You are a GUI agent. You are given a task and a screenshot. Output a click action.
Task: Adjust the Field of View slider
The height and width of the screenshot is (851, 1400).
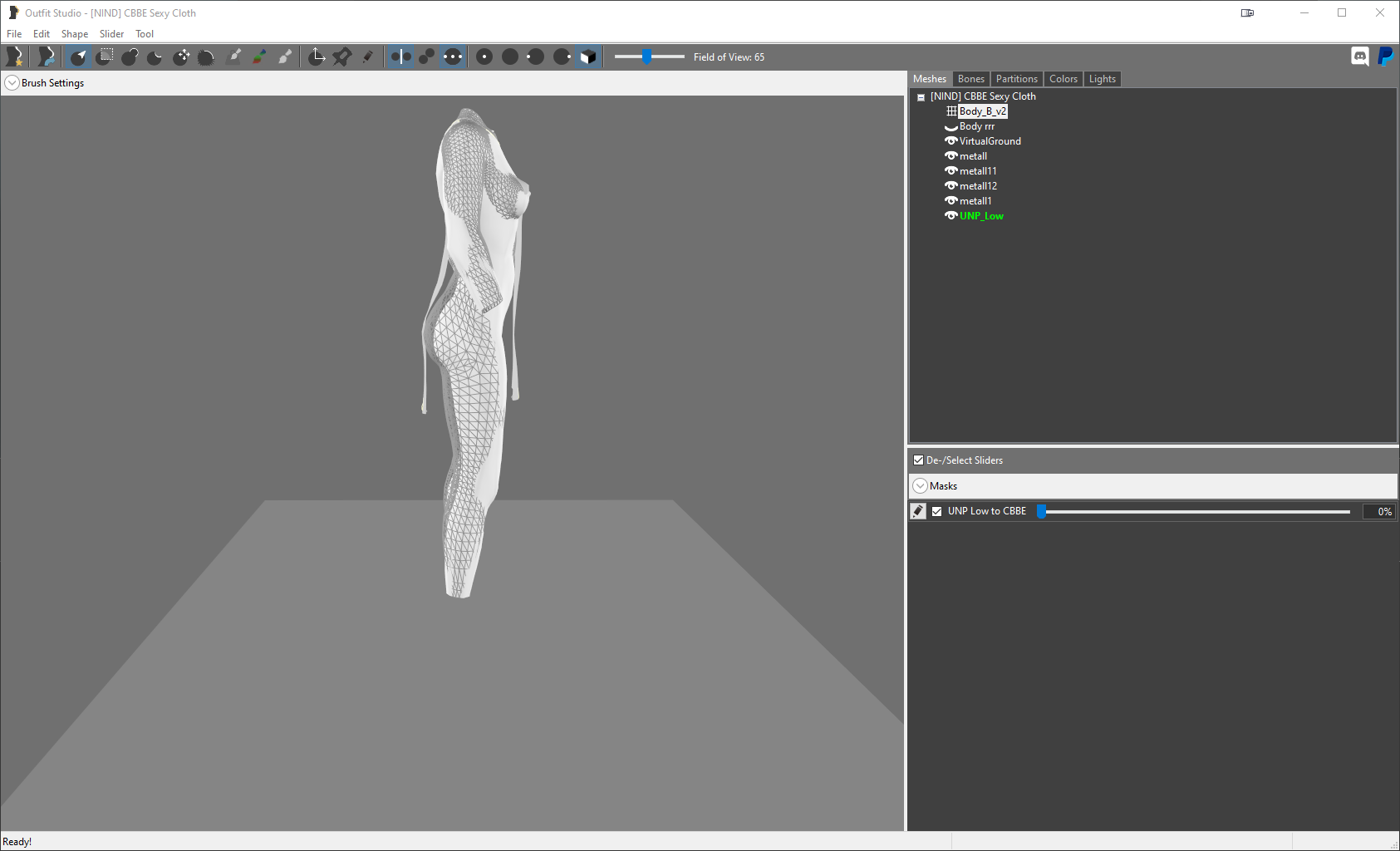(x=646, y=57)
